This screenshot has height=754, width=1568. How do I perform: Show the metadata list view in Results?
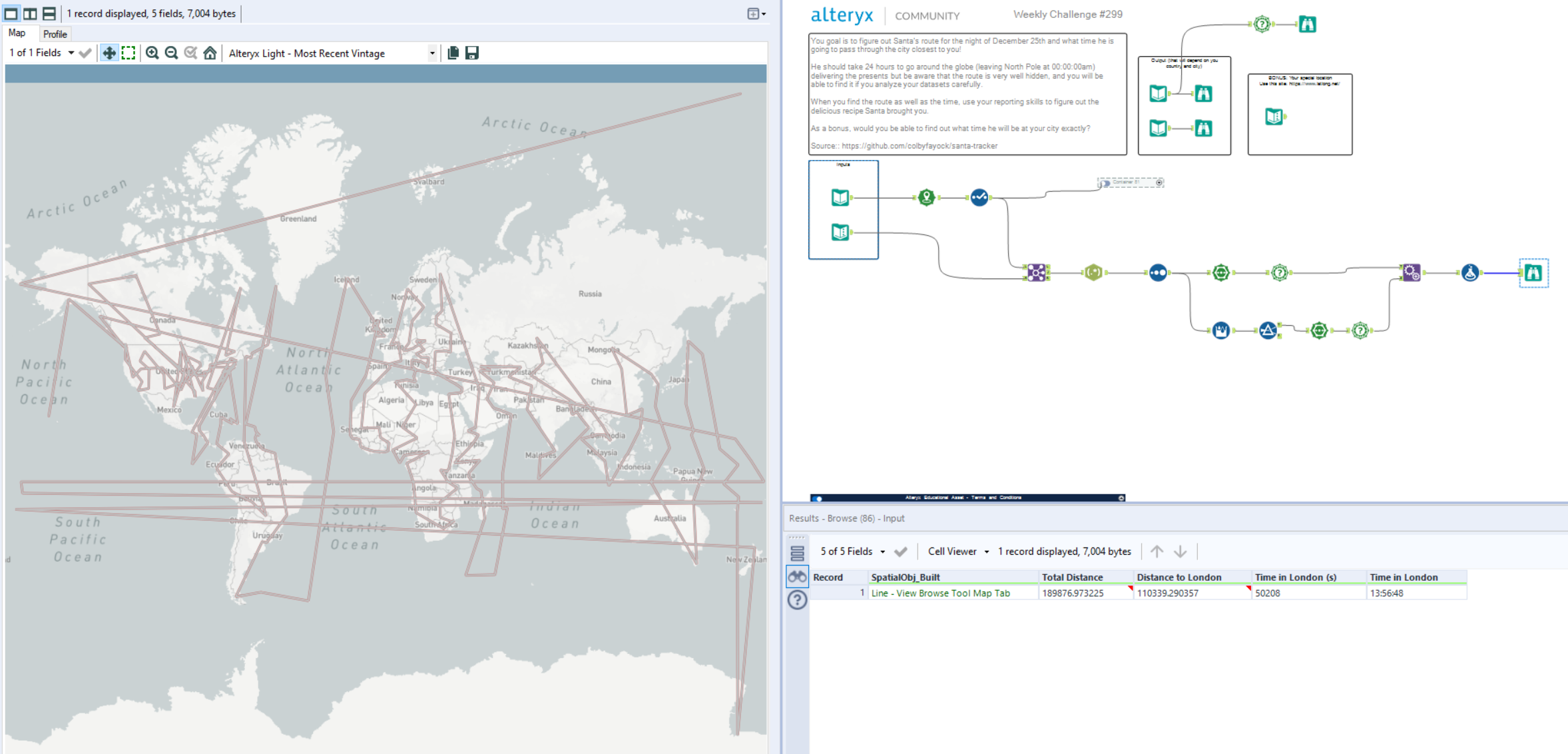click(797, 553)
